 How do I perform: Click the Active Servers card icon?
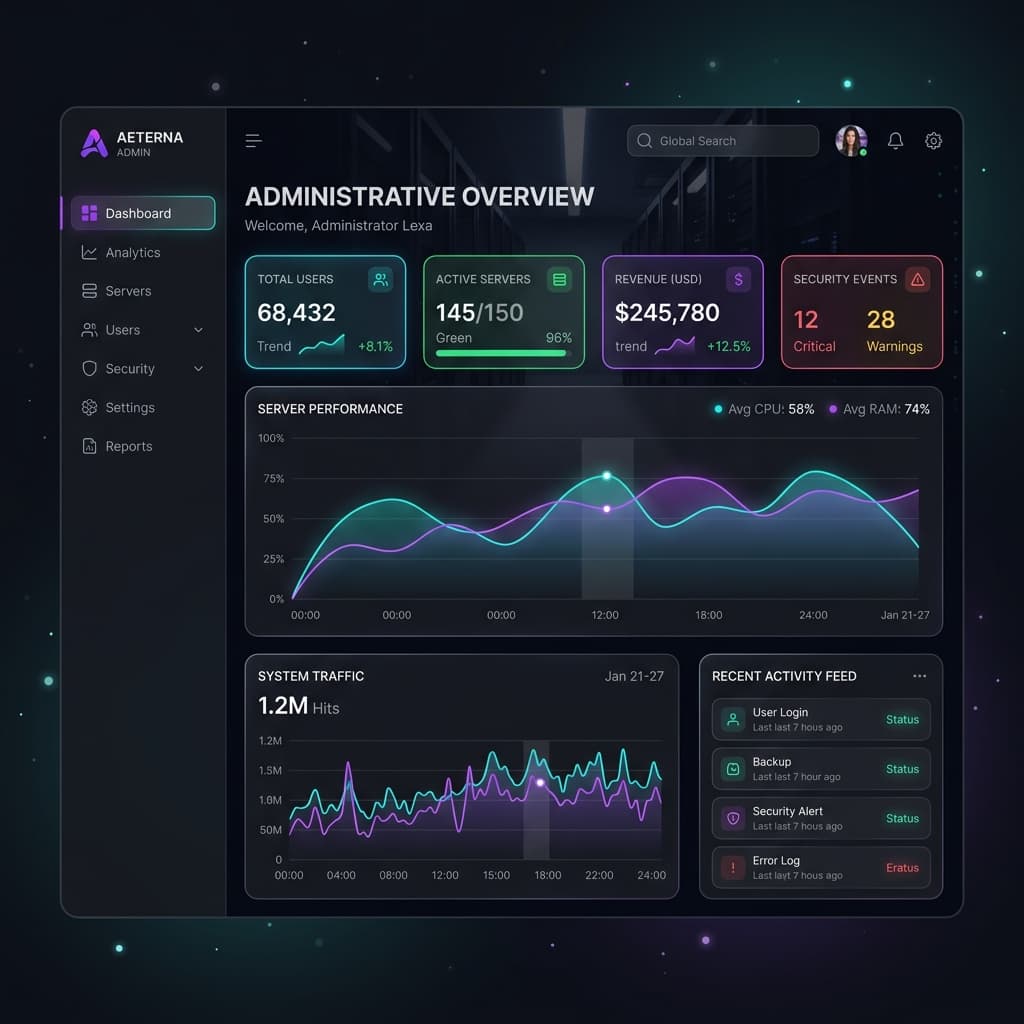[x=559, y=280]
